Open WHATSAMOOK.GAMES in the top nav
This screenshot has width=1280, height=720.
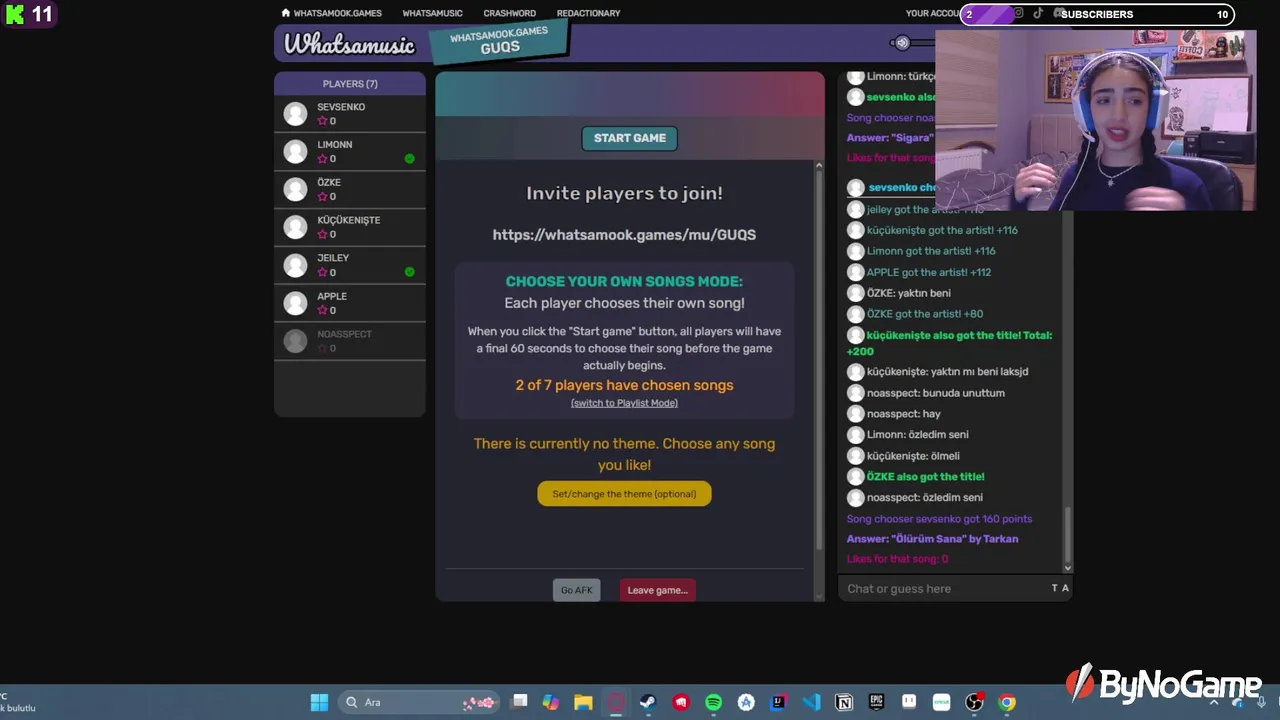point(338,13)
